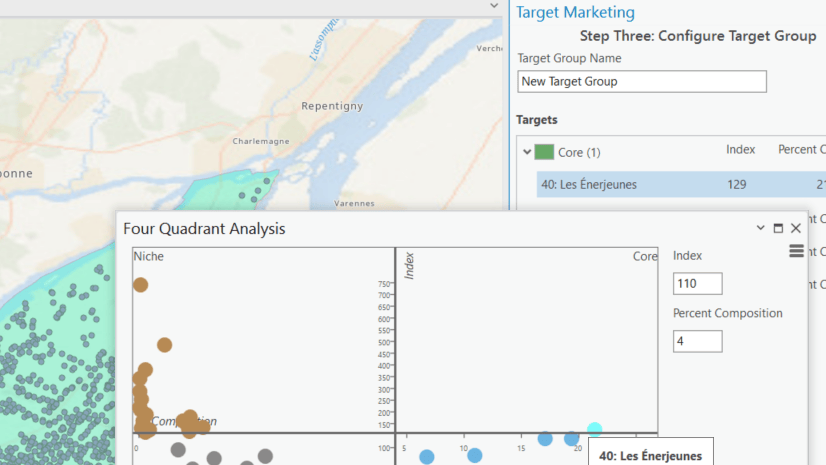Click the Repentigny label on the map

(x=332, y=105)
